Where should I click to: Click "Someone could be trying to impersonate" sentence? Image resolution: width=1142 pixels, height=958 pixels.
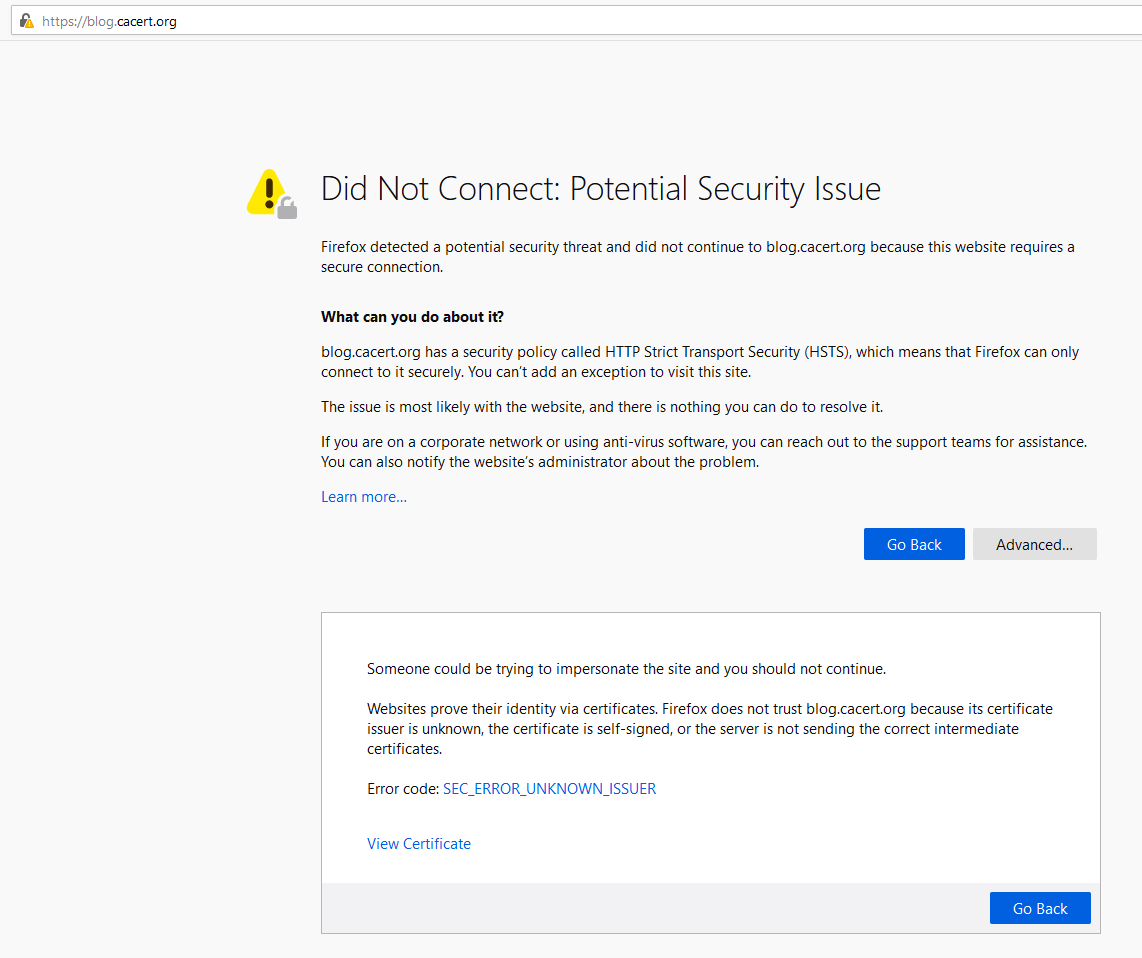pyautogui.click(x=626, y=669)
